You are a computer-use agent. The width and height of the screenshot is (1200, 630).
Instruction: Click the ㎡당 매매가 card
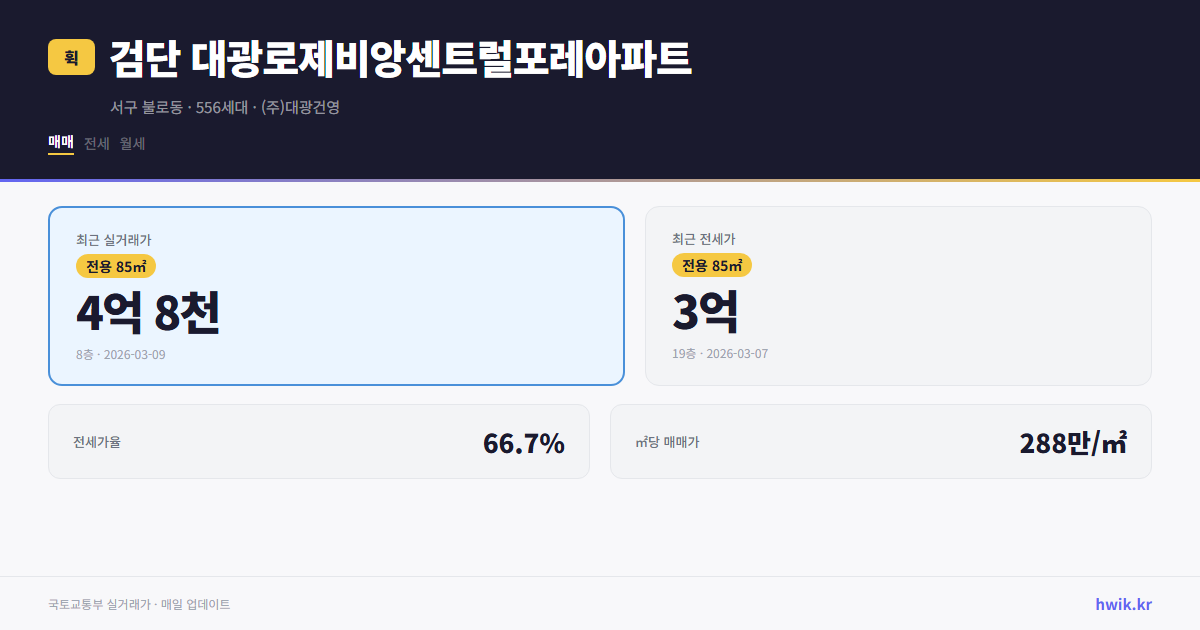click(x=880, y=441)
